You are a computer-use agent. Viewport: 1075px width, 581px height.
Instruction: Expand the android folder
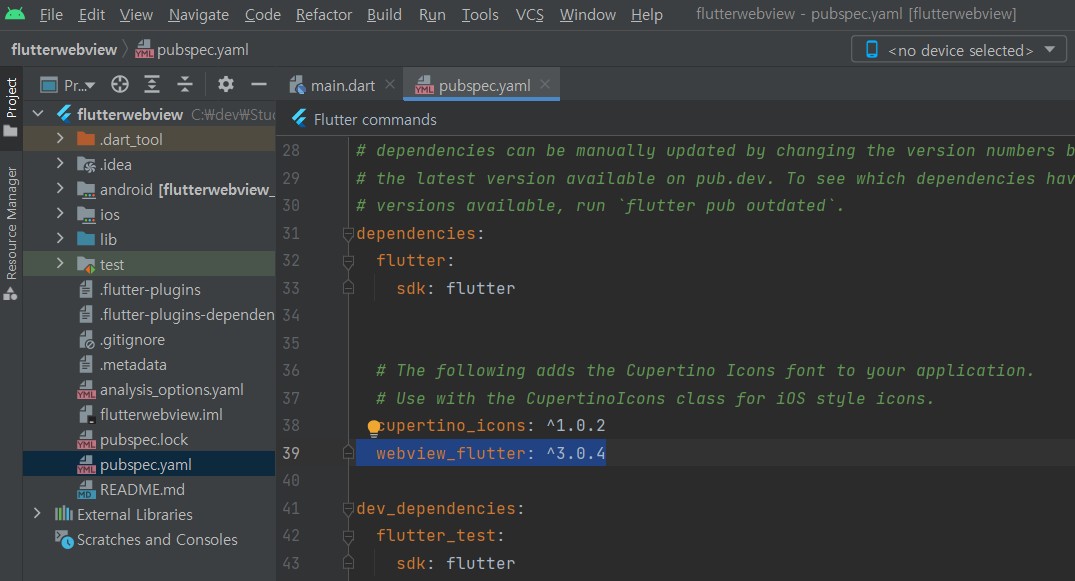(60, 189)
